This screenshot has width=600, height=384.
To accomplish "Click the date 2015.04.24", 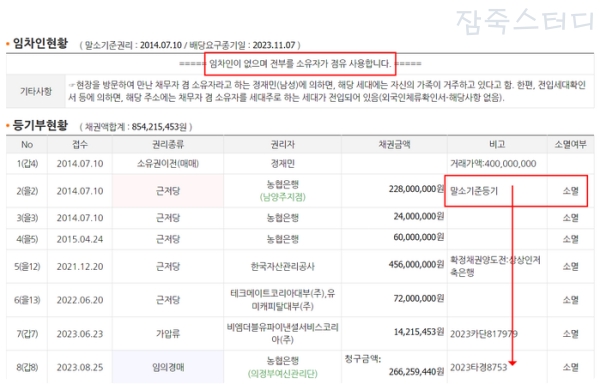I will click(80, 239).
